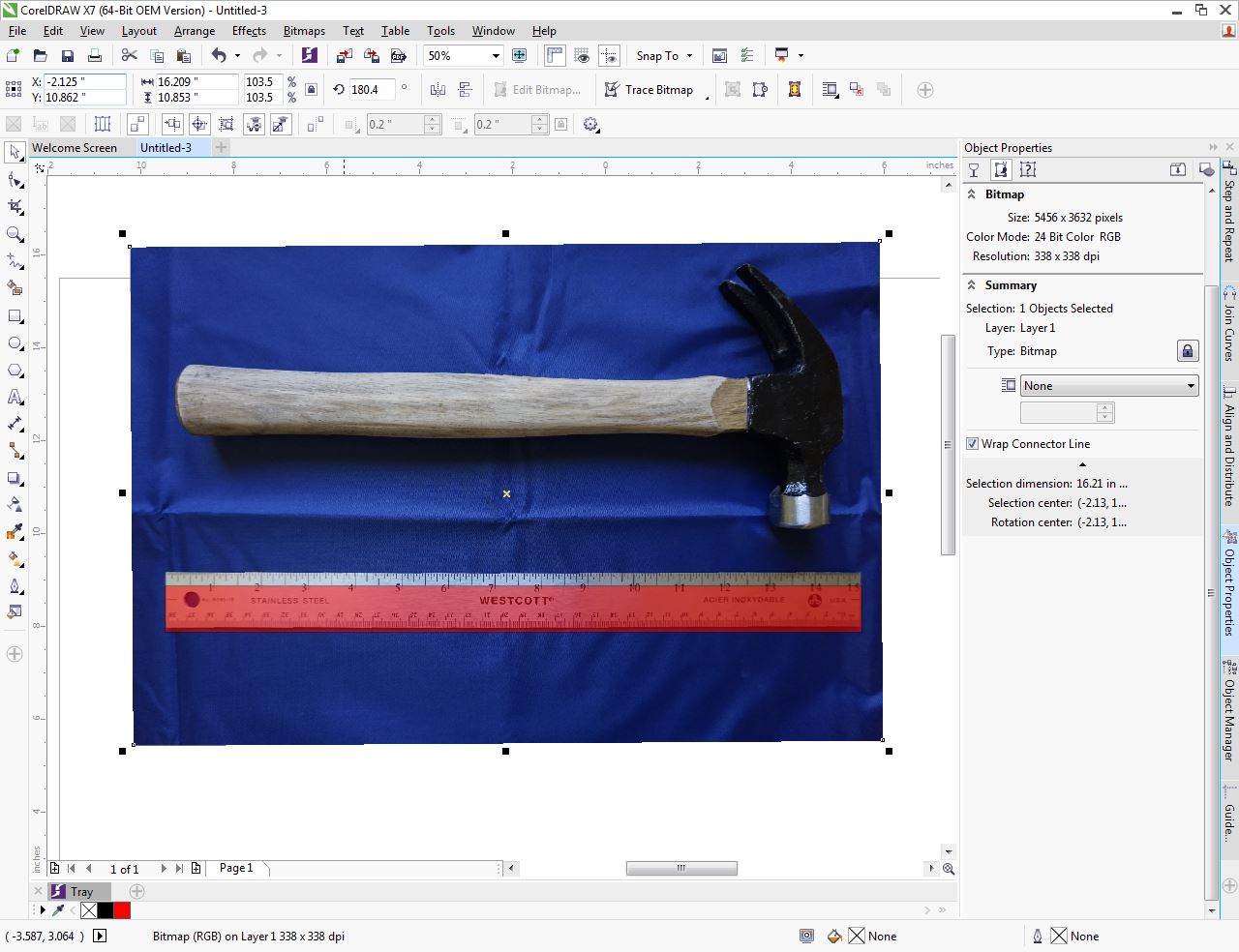Toggle the bitmap lock button in Summary
The height and width of the screenshot is (952, 1239).
coord(1188,351)
